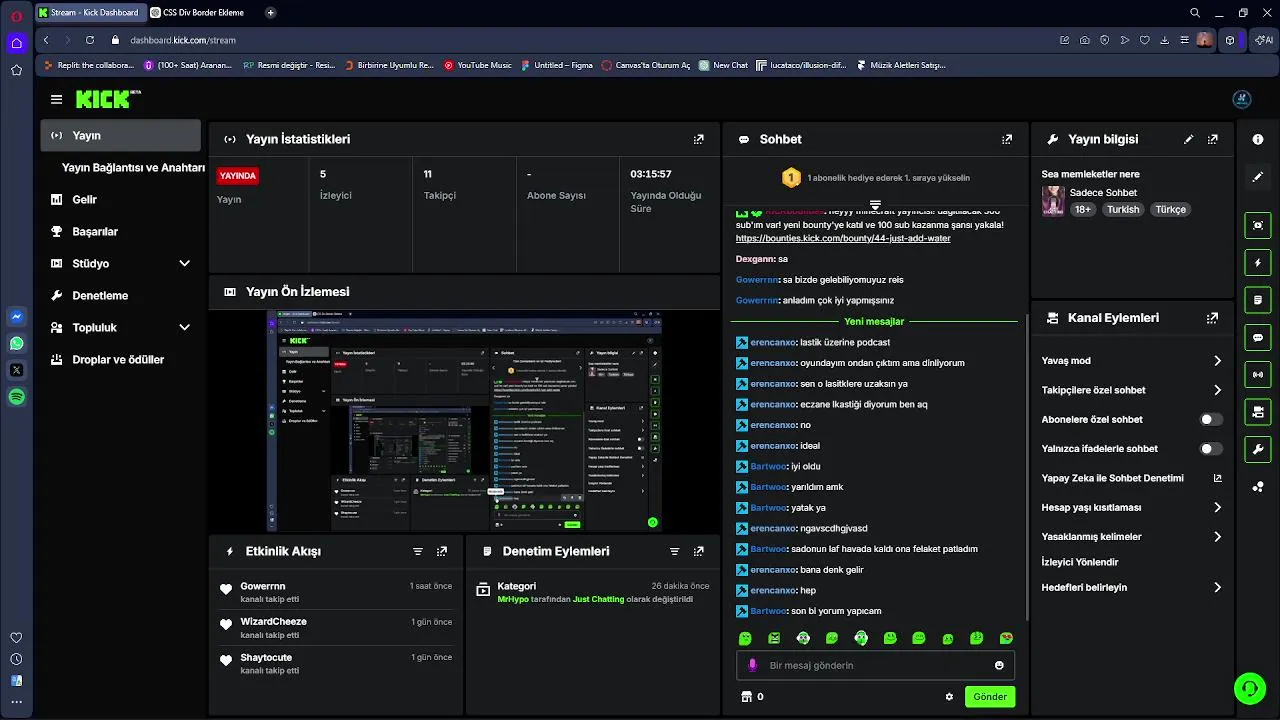Click İzleyici Yönlendir option
This screenshot has height=720, width=1280.
(1080, 562)
